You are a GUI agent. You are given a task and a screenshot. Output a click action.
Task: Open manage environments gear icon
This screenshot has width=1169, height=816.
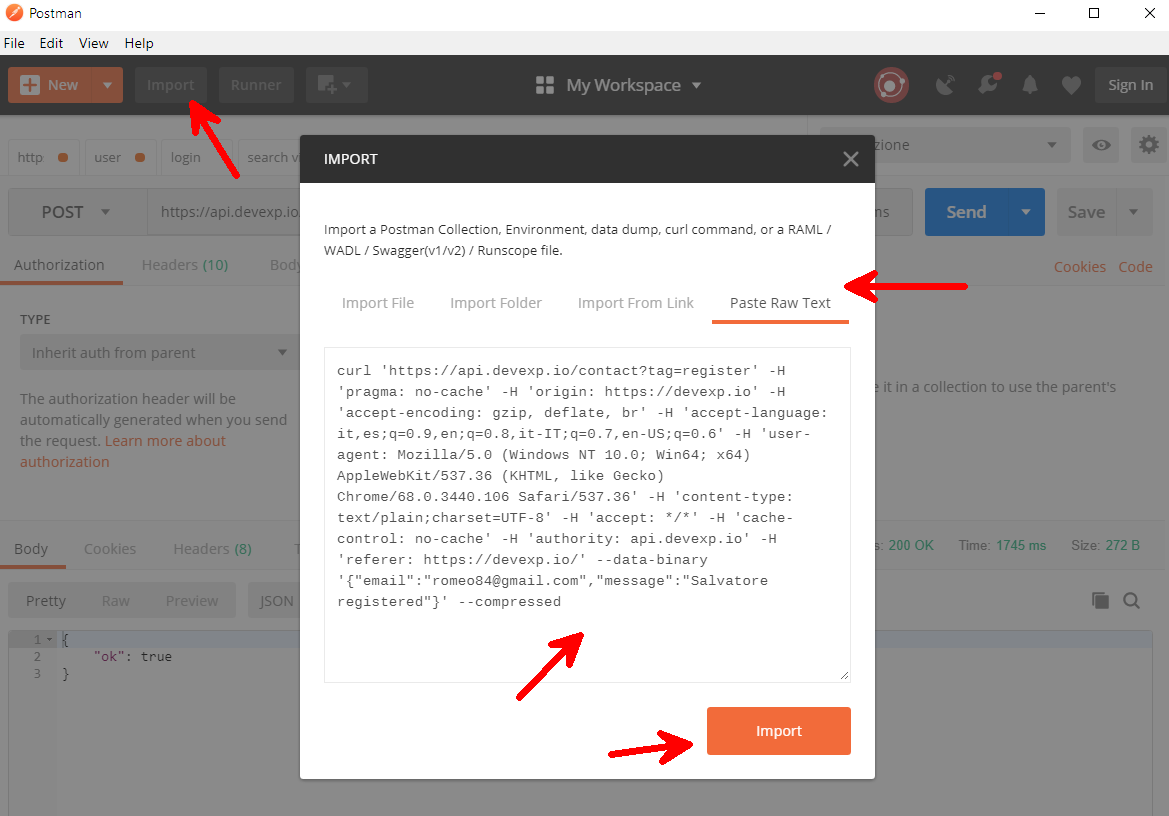coord(1149,145)
